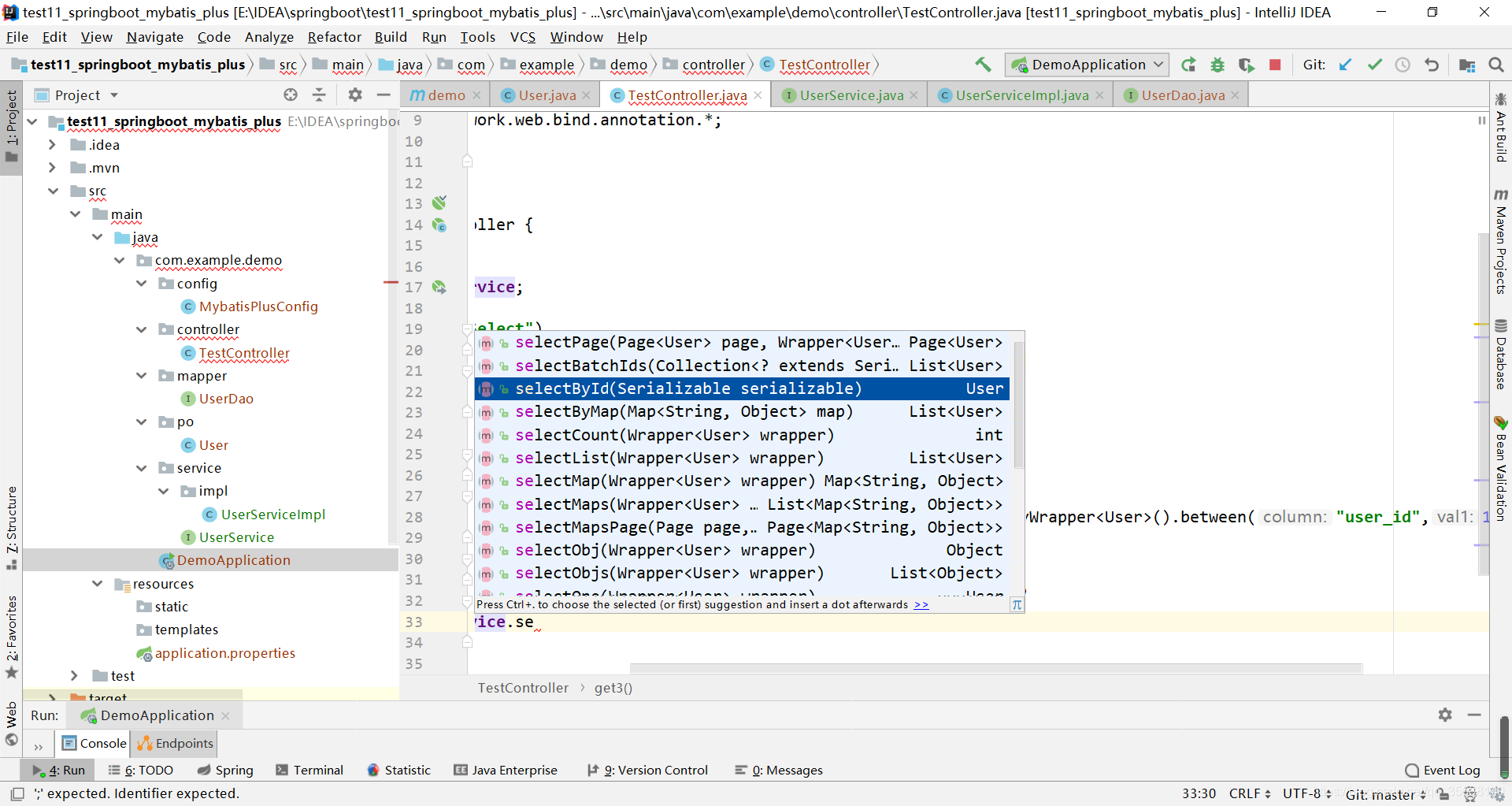
Task: Toggle the Event Log window
Action: point(1443,770)
